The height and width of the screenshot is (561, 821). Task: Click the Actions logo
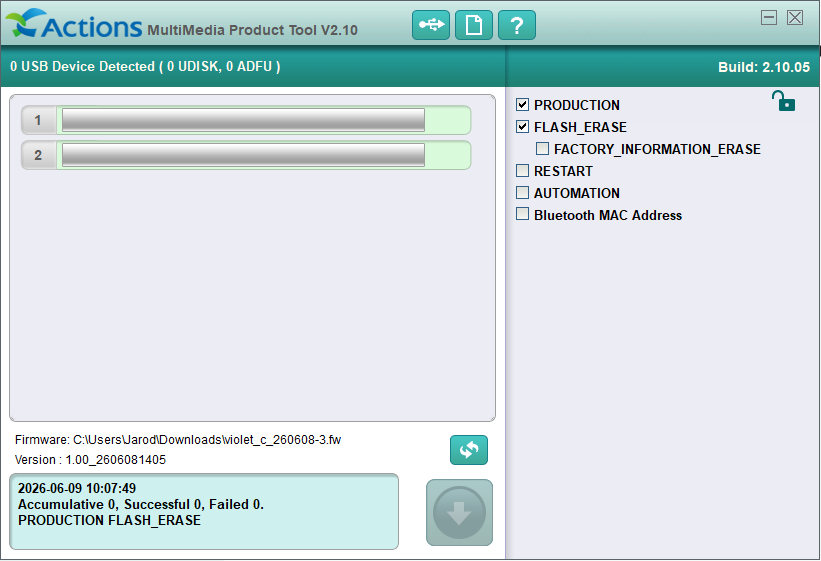coord(73,24)
